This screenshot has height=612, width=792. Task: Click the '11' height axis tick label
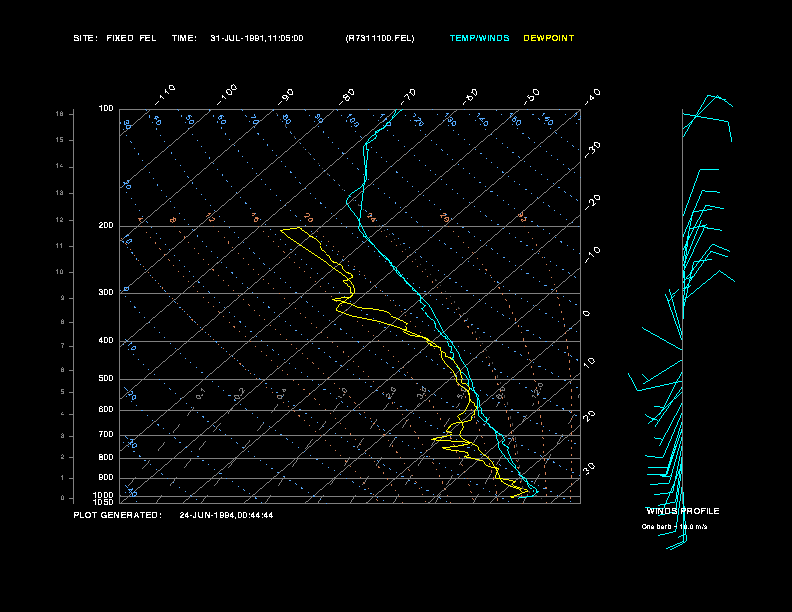[x=60, y=246]
